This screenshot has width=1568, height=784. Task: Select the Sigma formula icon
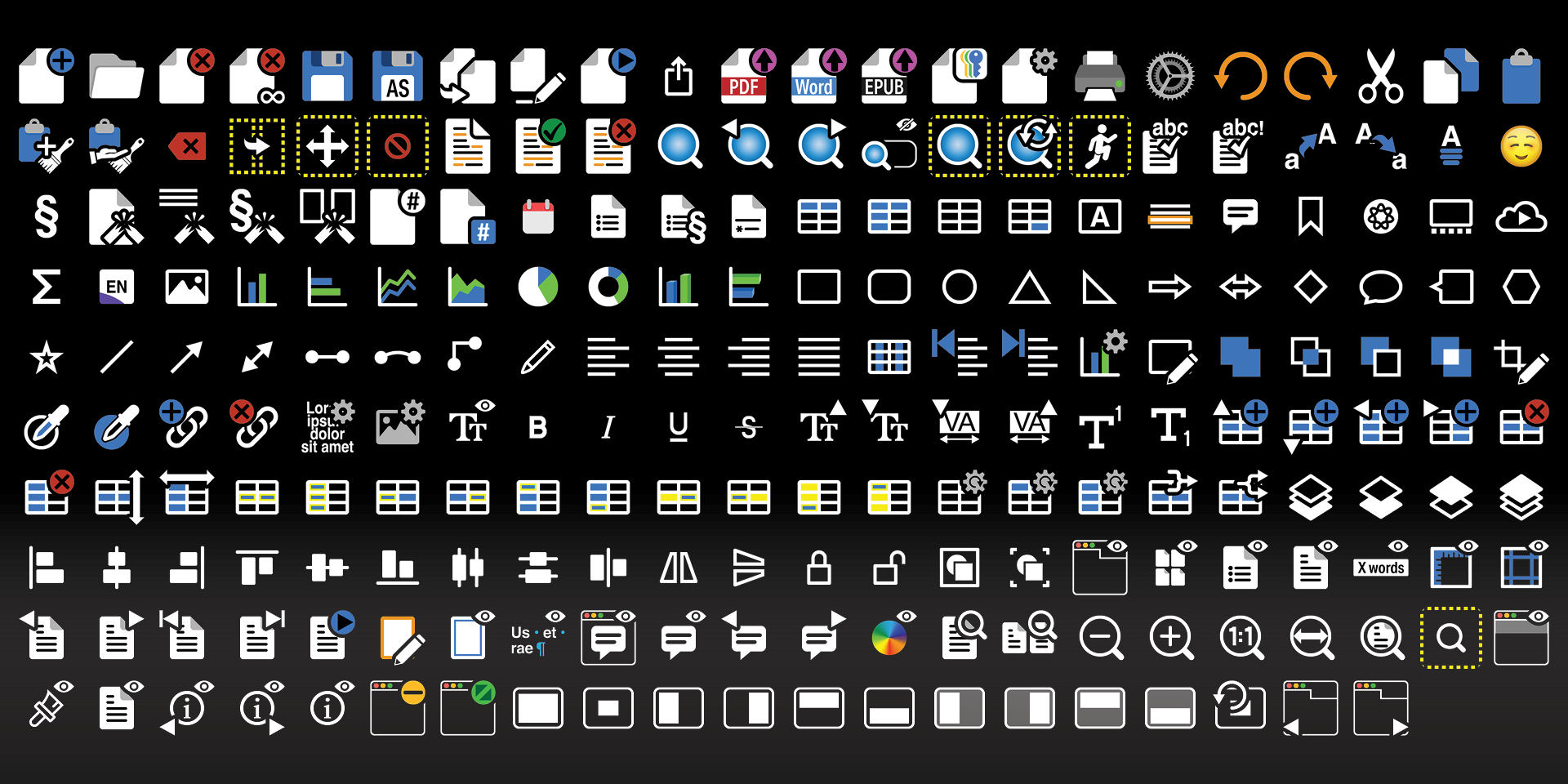(47, 287)
